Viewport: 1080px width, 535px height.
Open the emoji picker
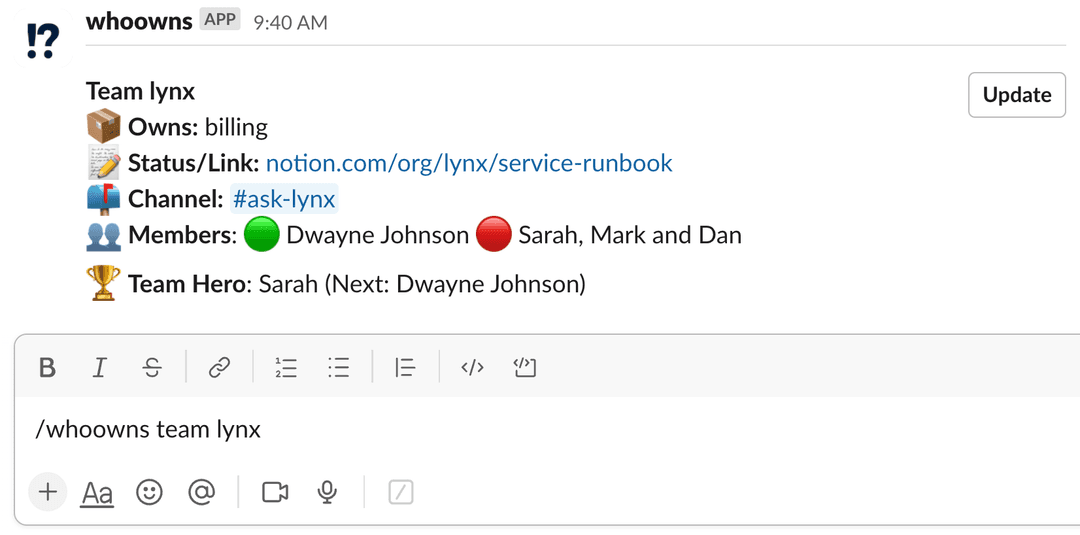pyautogui.click(x=149, y=492)
